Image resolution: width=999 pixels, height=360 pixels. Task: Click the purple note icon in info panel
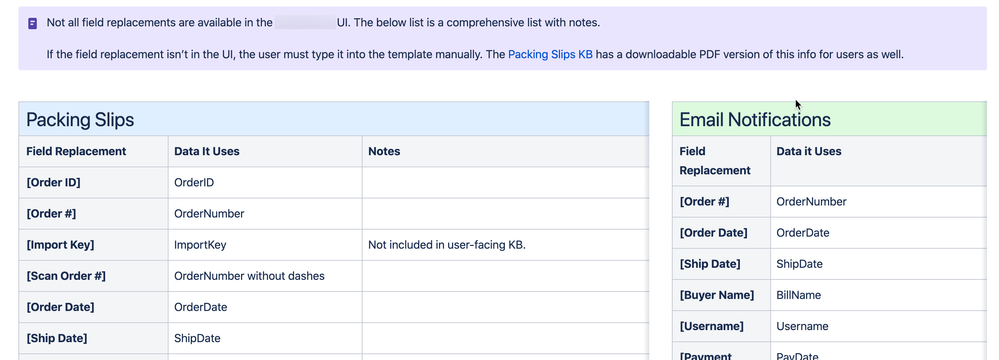tap(32, 23)
